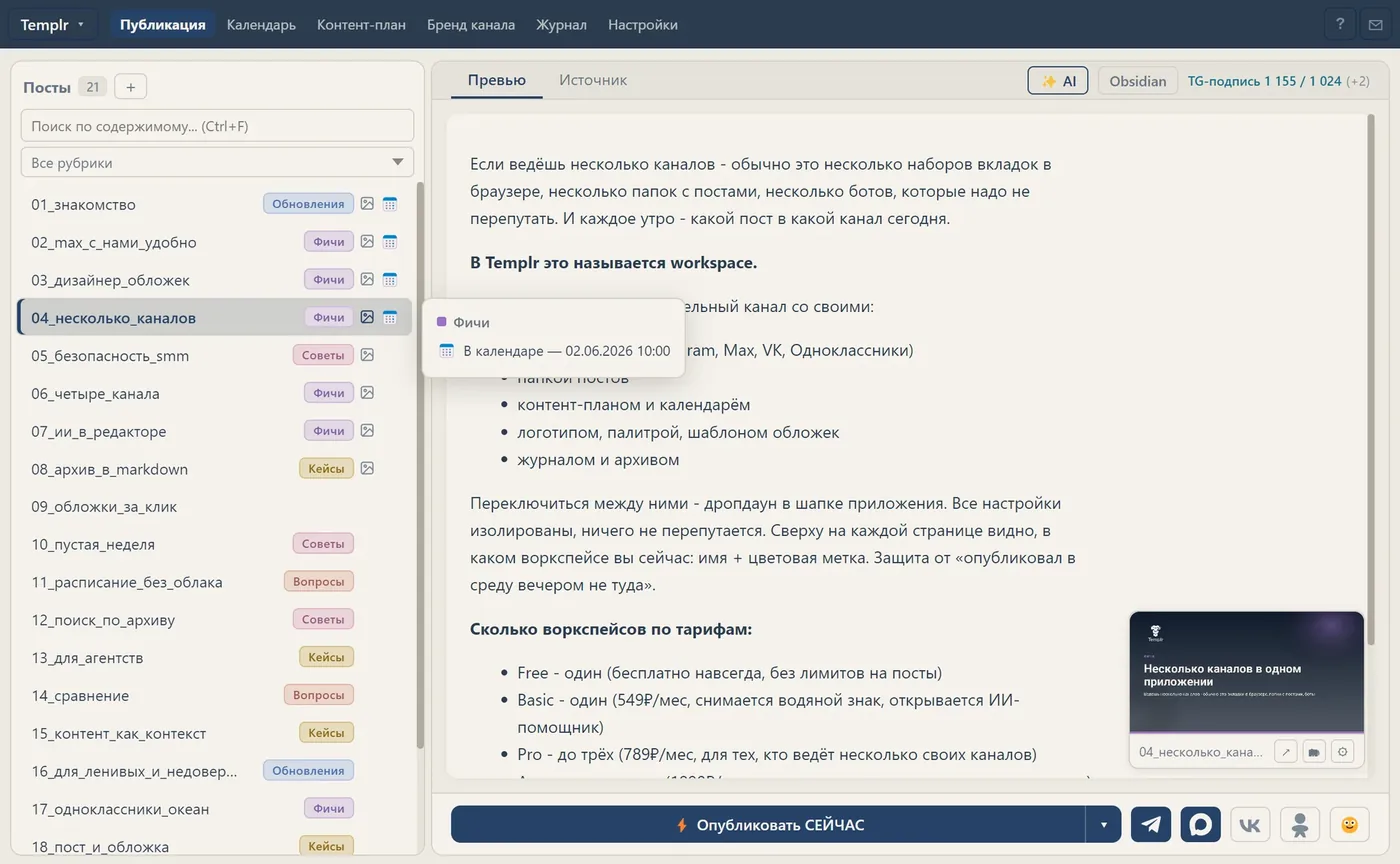Click the calendar icon for 02_max_с_нами_удобно

pos(390,242)
